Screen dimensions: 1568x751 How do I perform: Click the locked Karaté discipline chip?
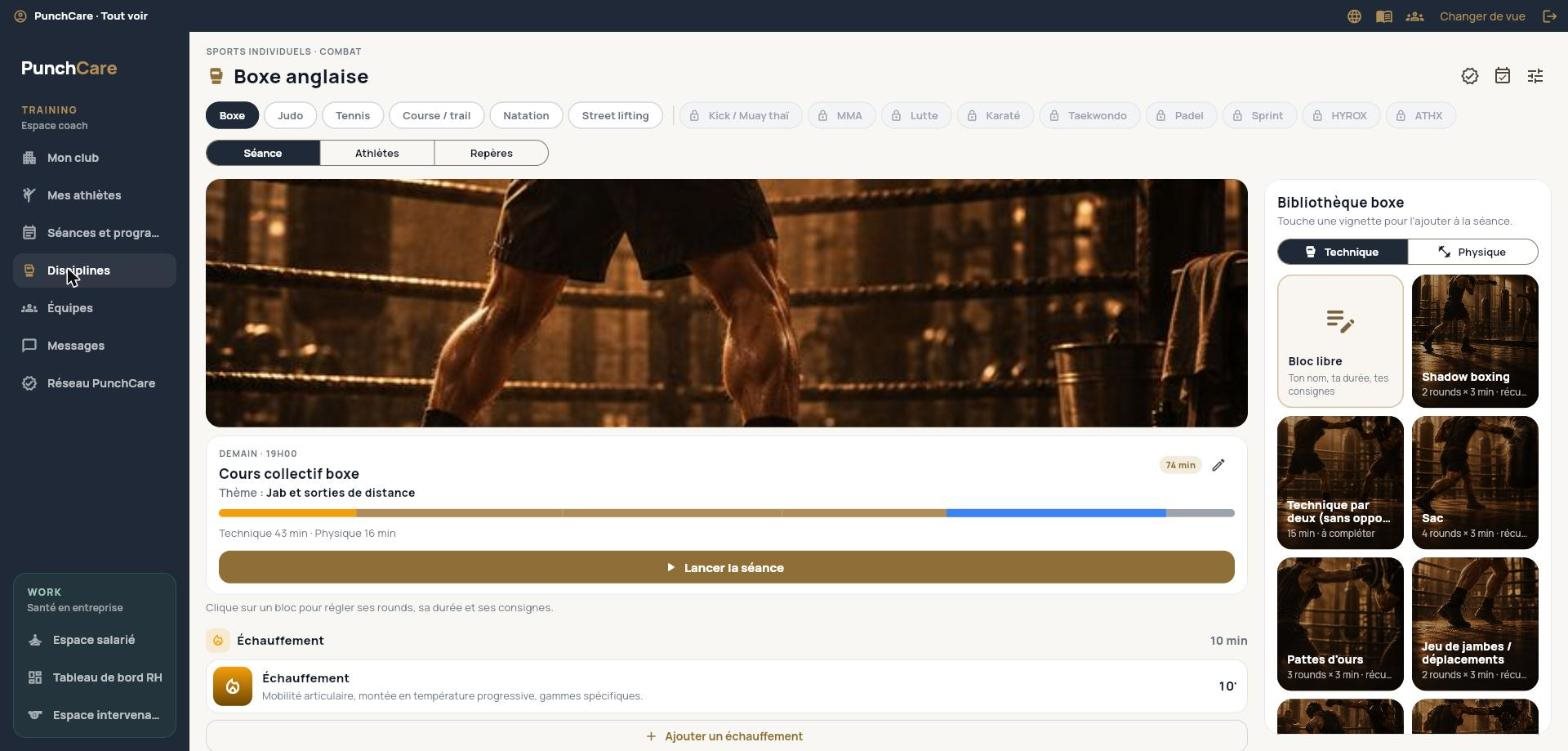click(x=994, y=116)
